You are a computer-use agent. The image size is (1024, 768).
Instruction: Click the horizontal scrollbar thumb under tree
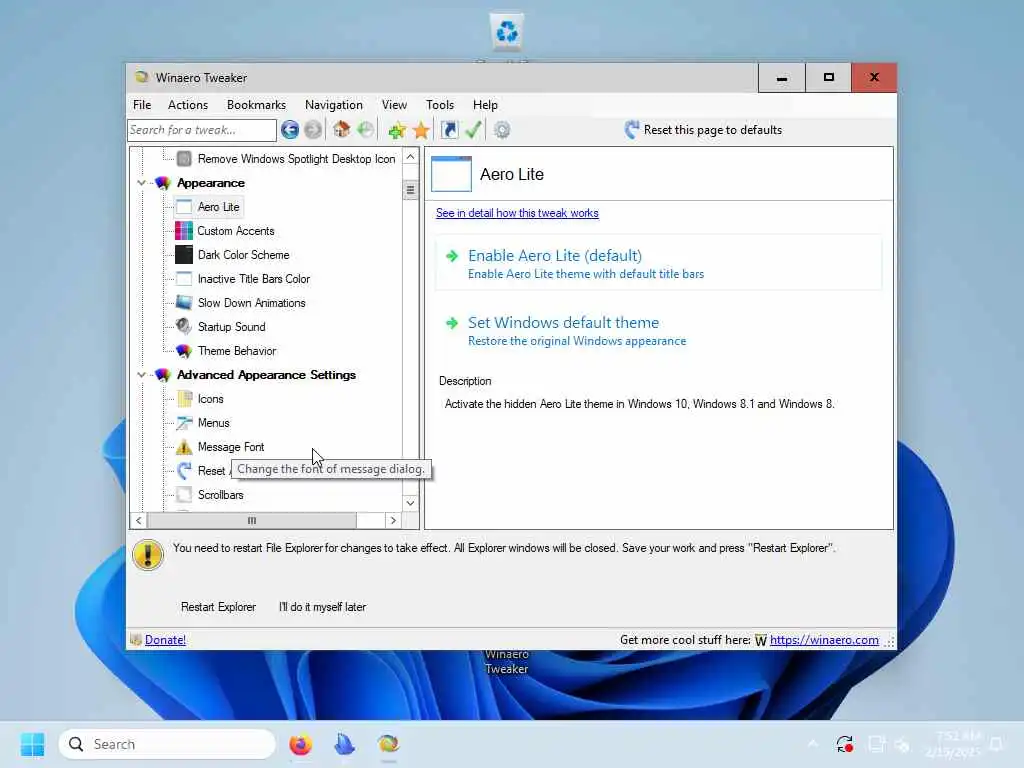[x=252, y=520]
